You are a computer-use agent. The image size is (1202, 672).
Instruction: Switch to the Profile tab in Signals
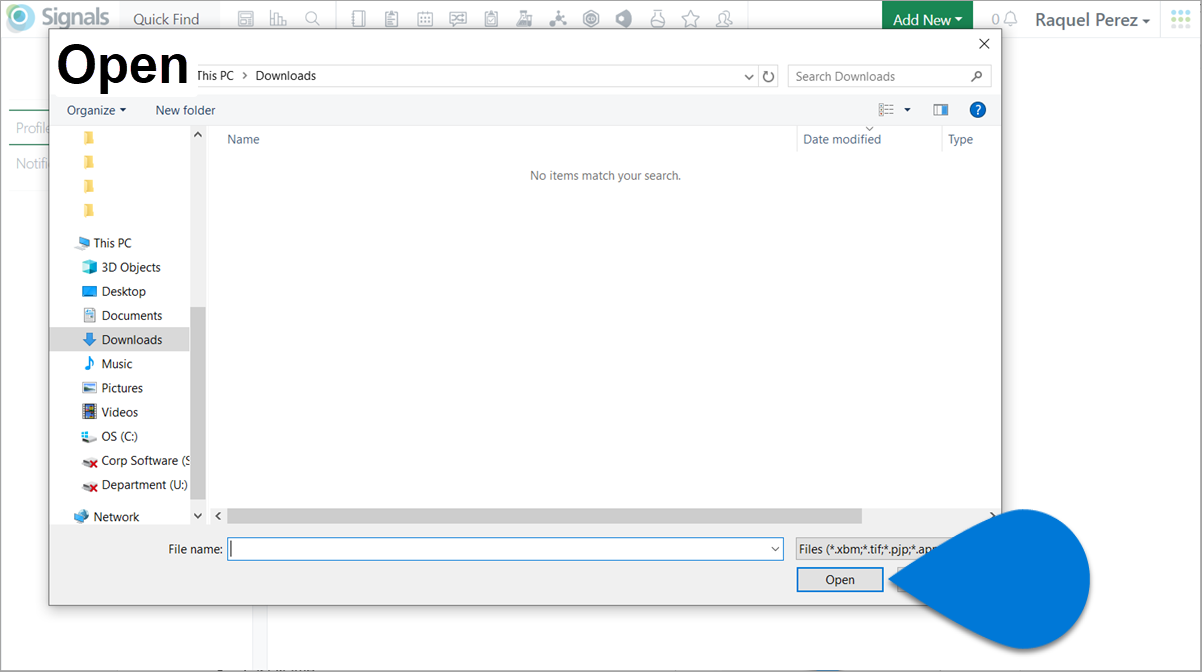pos(32,128)
